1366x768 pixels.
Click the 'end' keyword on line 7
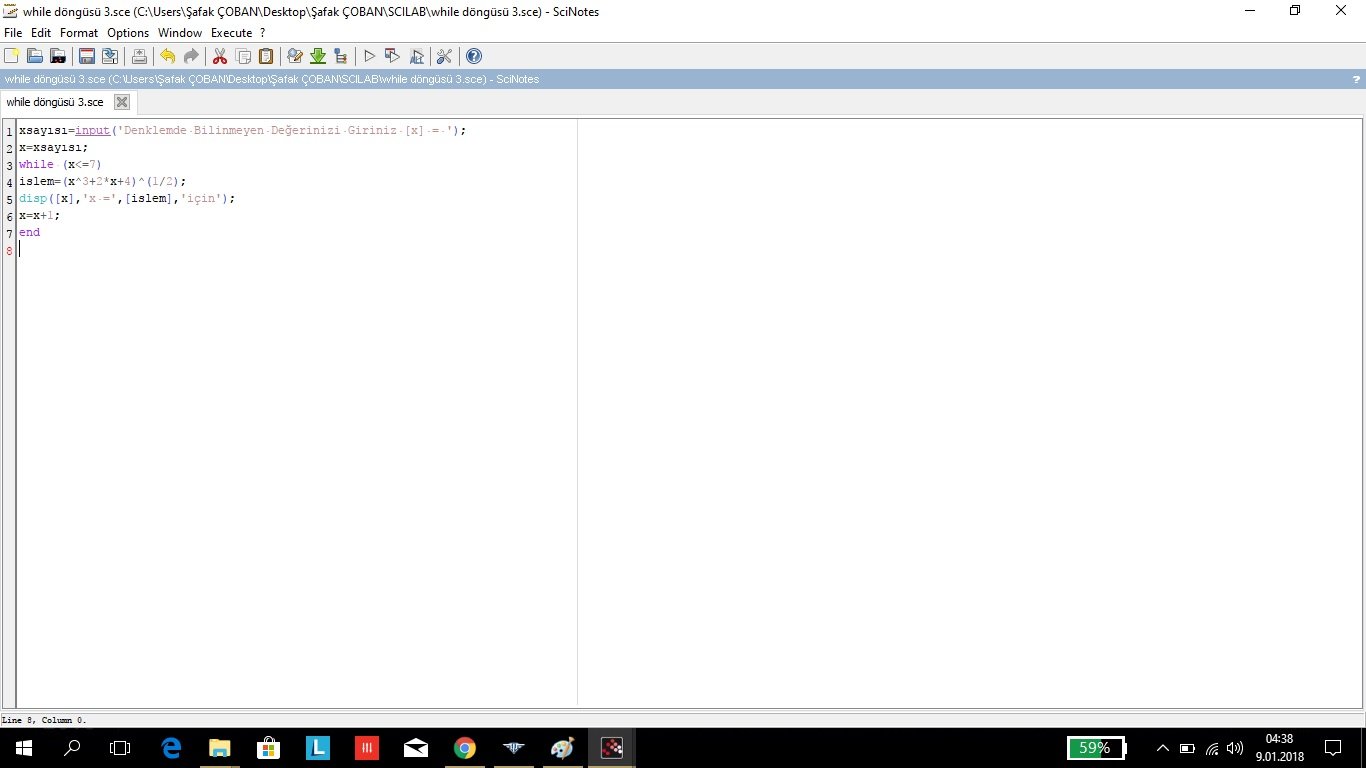click(29, 232)
